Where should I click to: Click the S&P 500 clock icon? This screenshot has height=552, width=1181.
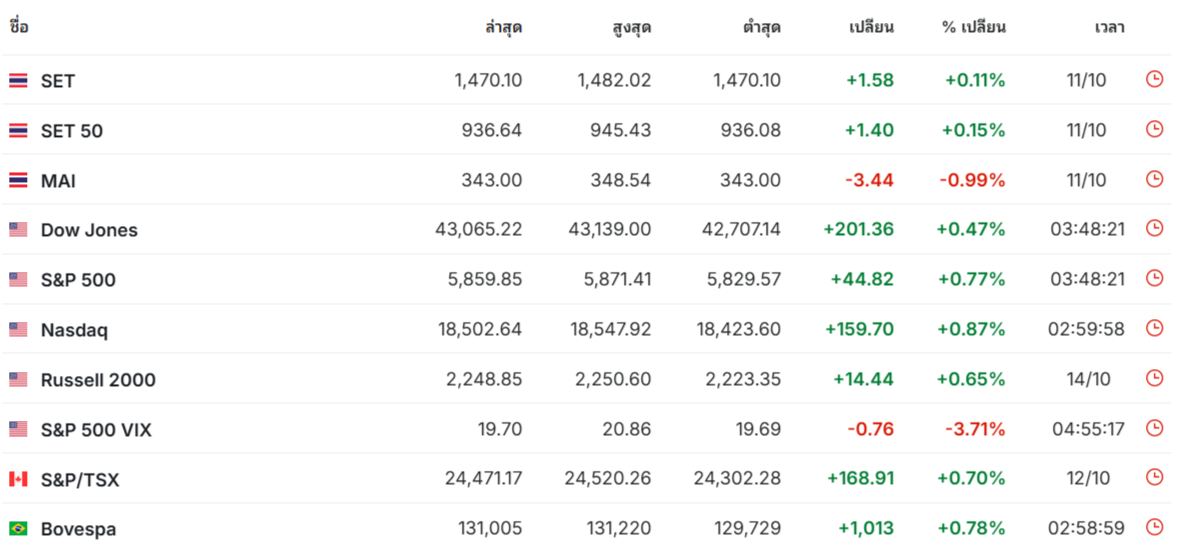pos(1154,278)
